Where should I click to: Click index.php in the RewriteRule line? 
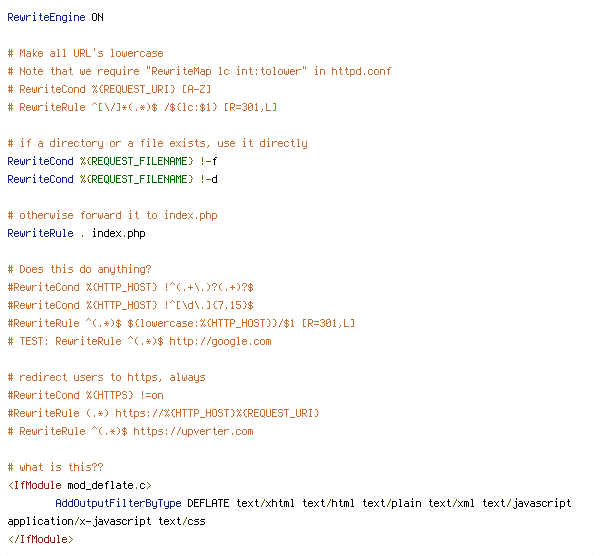(x=119, y=233)
